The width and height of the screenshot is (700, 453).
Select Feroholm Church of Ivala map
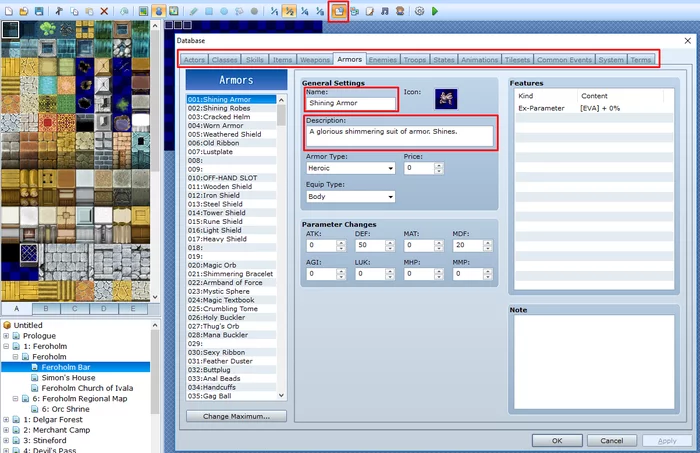pyautogui.click(x=87, y=388)
